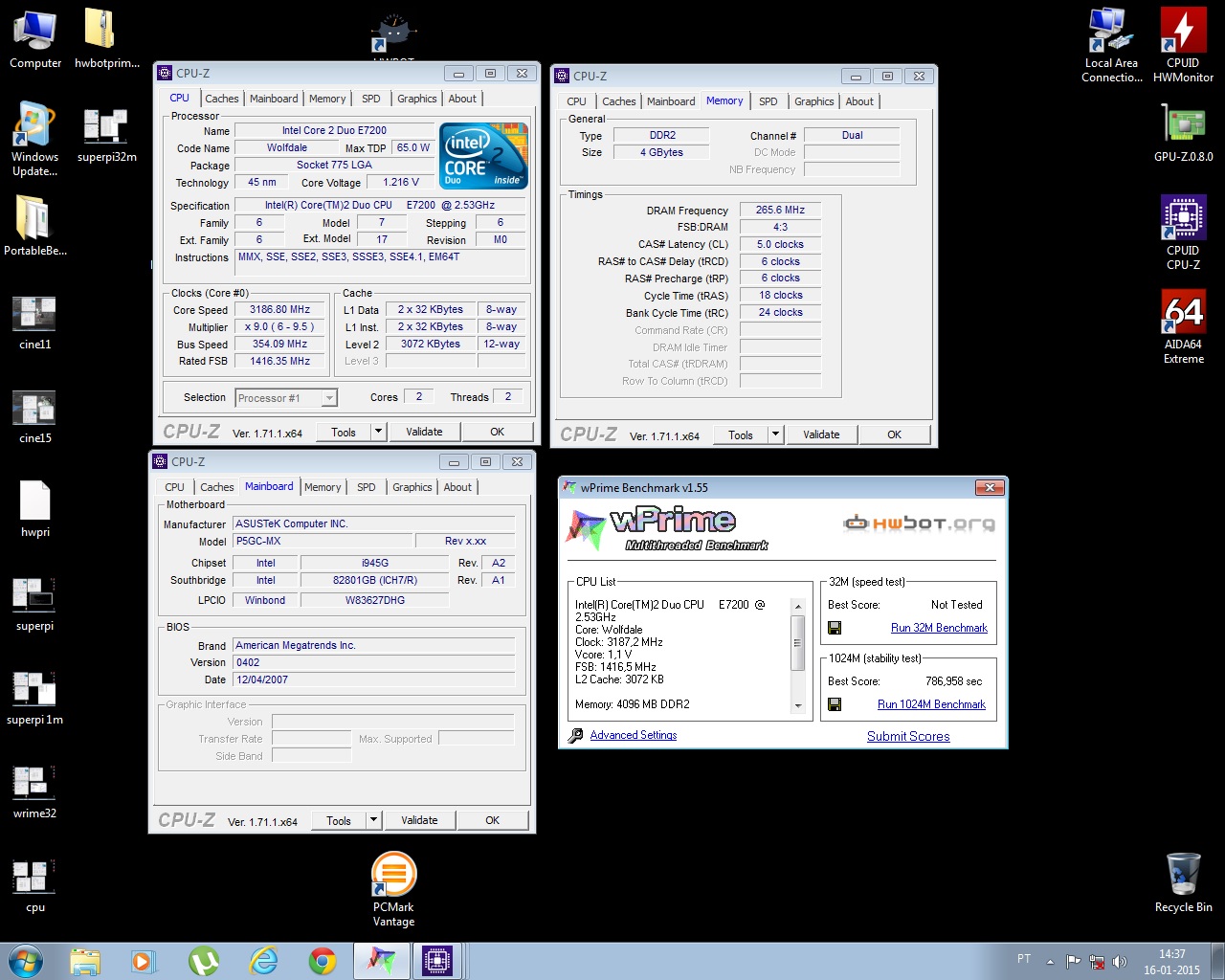Select About tab in Mainboard CPU-Z window
Screen dimensions: 1225x980
pos(457,487)
